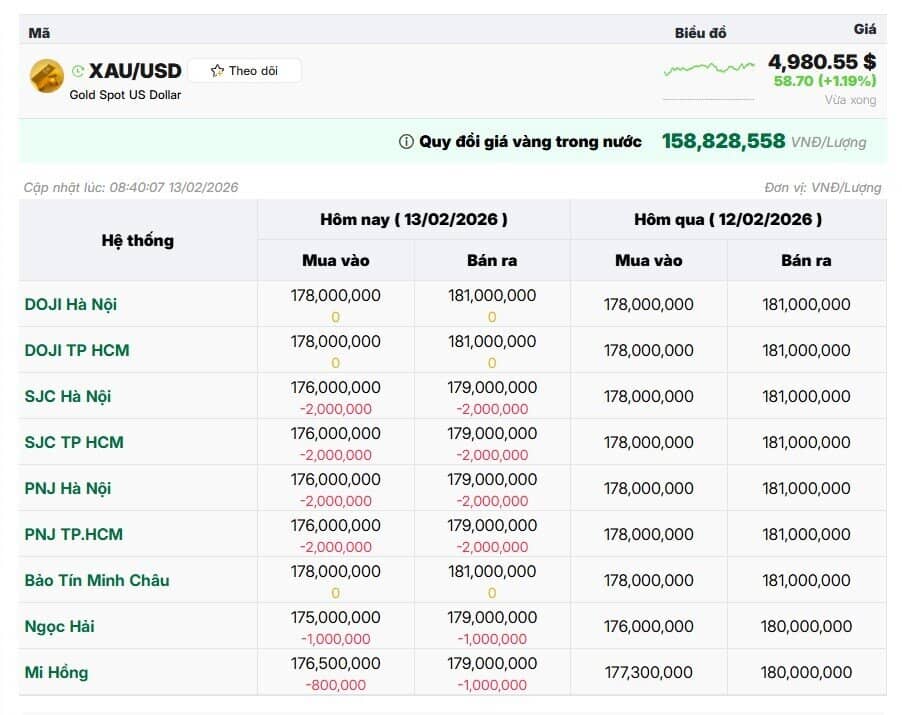Click the Giá column header
This screenshot has height=715, width=902.
tap(865, 29)
